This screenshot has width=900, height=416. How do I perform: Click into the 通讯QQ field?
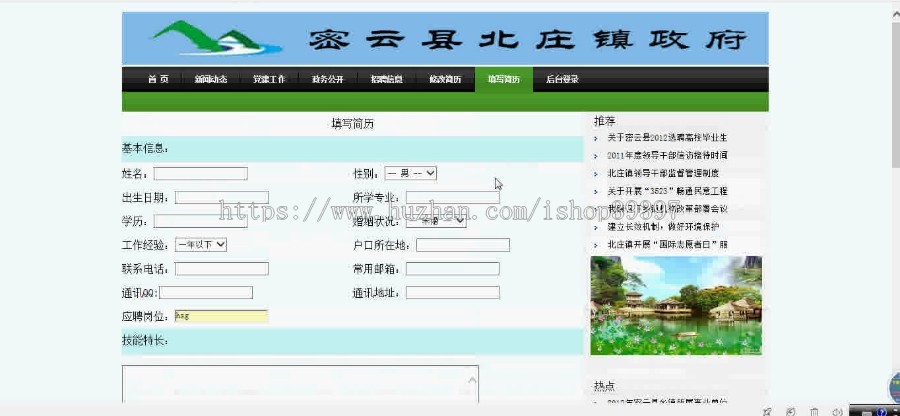tap(205, 293)
